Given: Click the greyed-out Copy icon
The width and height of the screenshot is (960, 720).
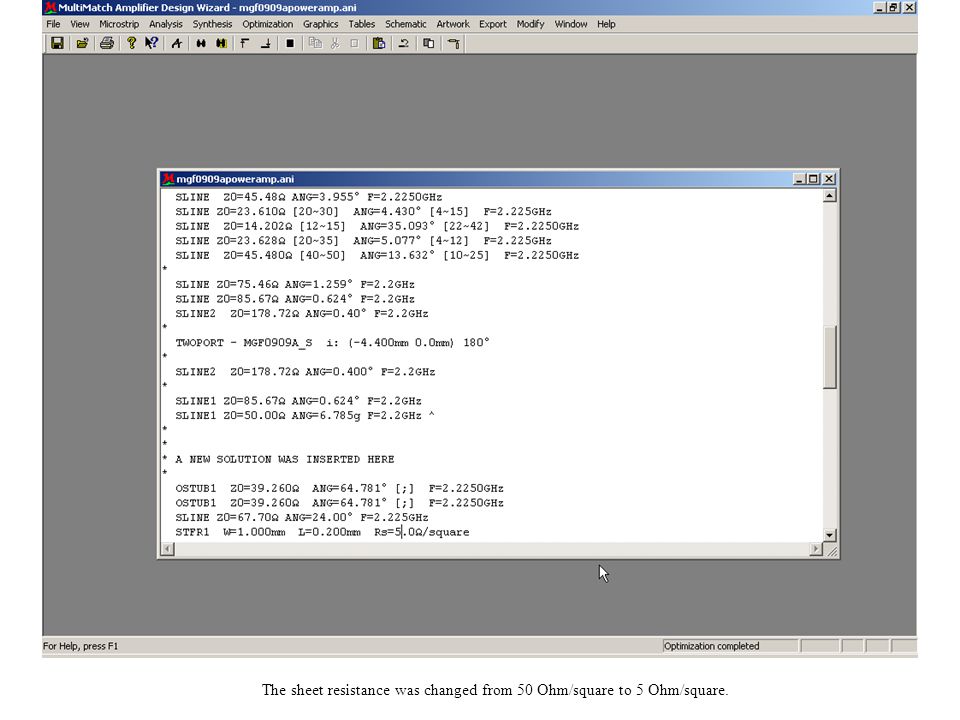Looking at the screenshot, I should 315,43.
